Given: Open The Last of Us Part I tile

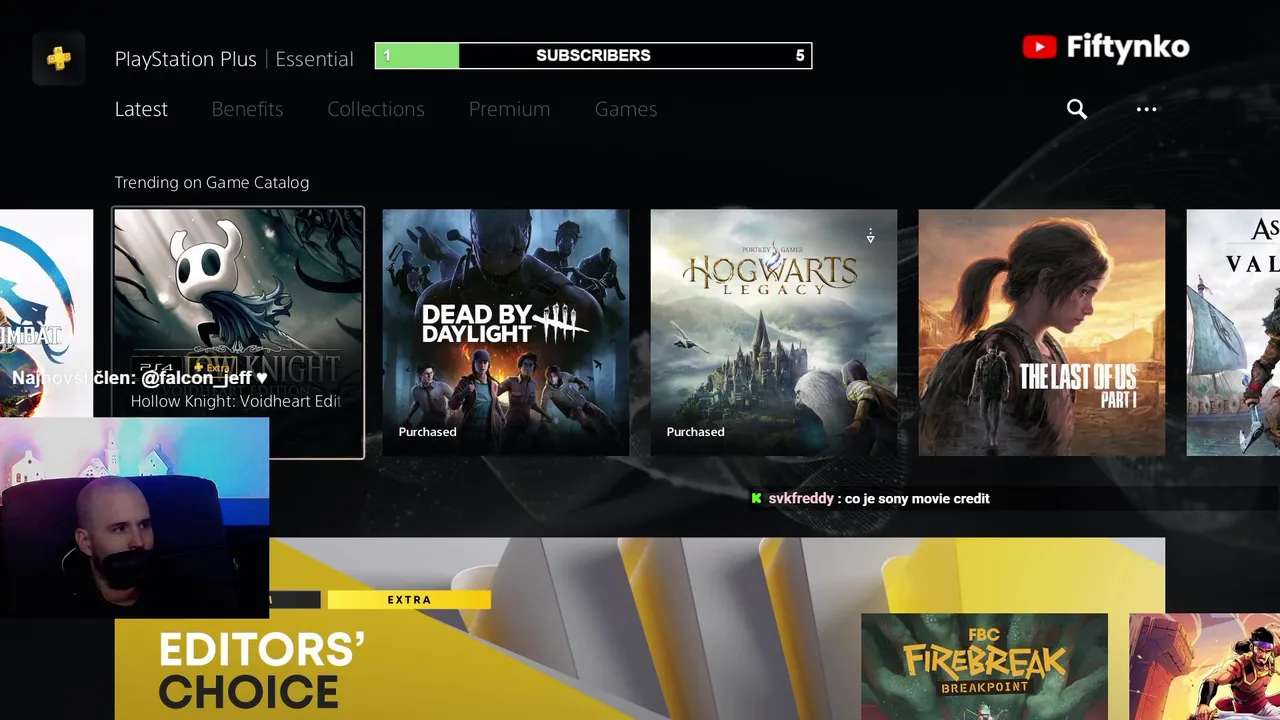Looking at the screenshot, I should coord(1042,332).
